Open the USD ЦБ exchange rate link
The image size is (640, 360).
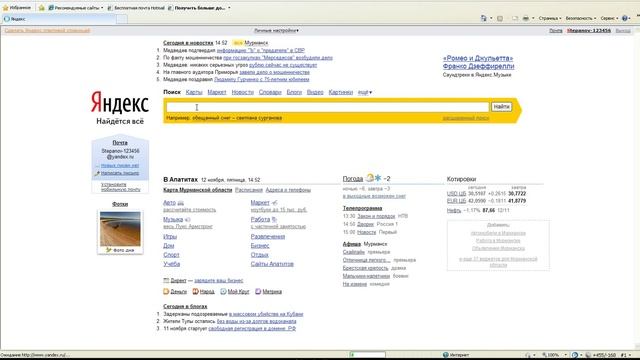coord(456,193)
